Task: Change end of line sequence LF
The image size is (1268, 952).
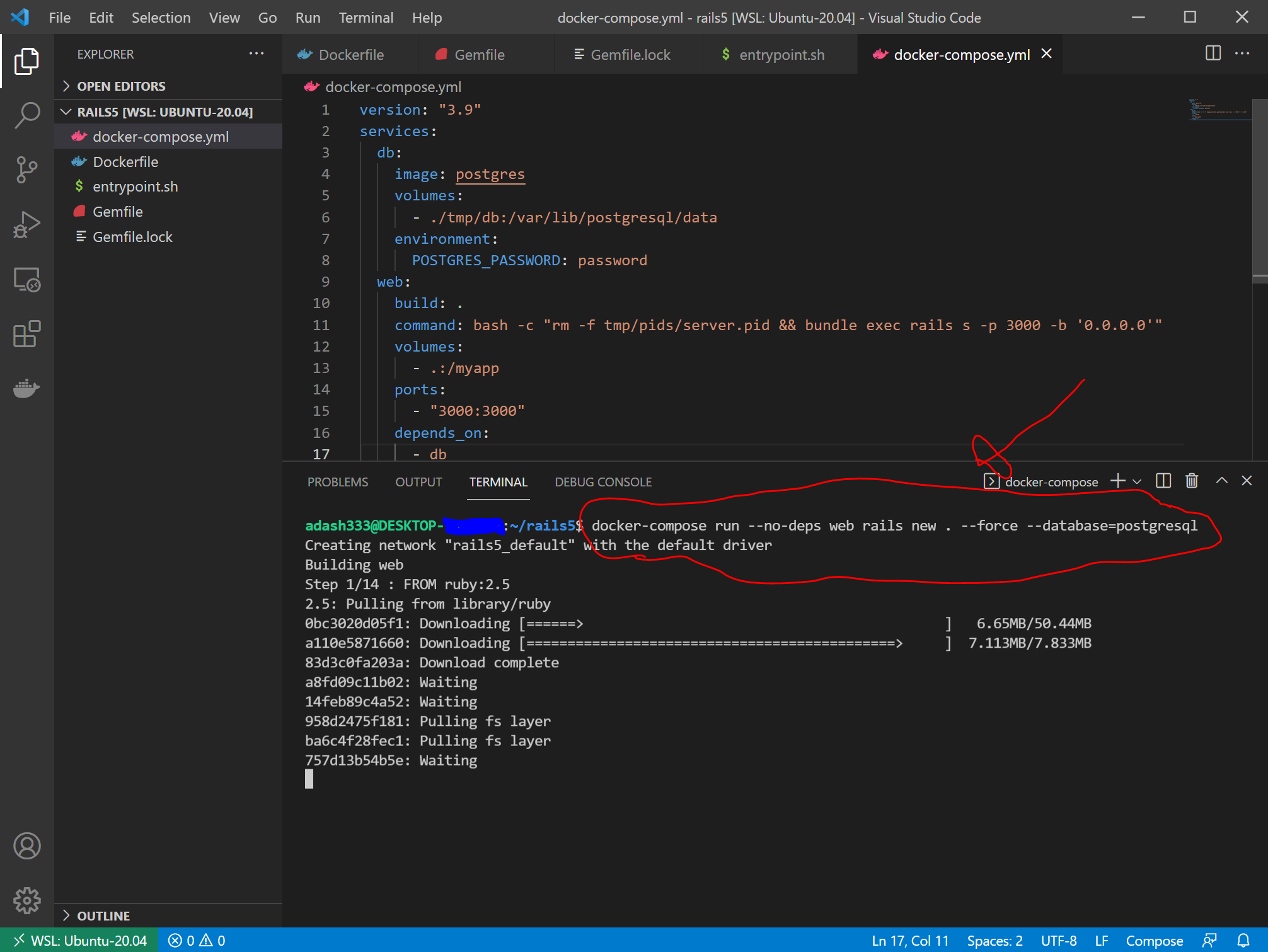Action: click(x=1102, y=940)
